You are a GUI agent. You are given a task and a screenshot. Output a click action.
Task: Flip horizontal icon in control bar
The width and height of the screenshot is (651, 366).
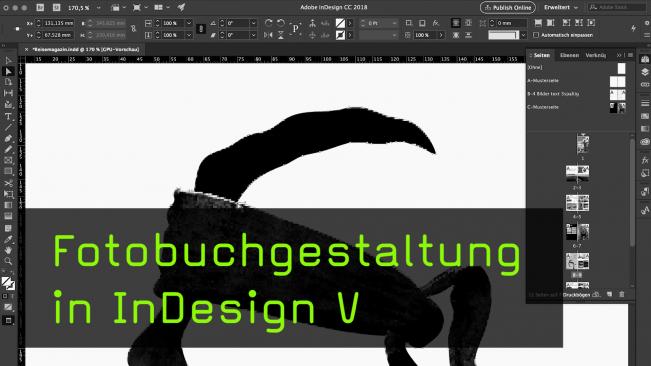click(268, 35)
